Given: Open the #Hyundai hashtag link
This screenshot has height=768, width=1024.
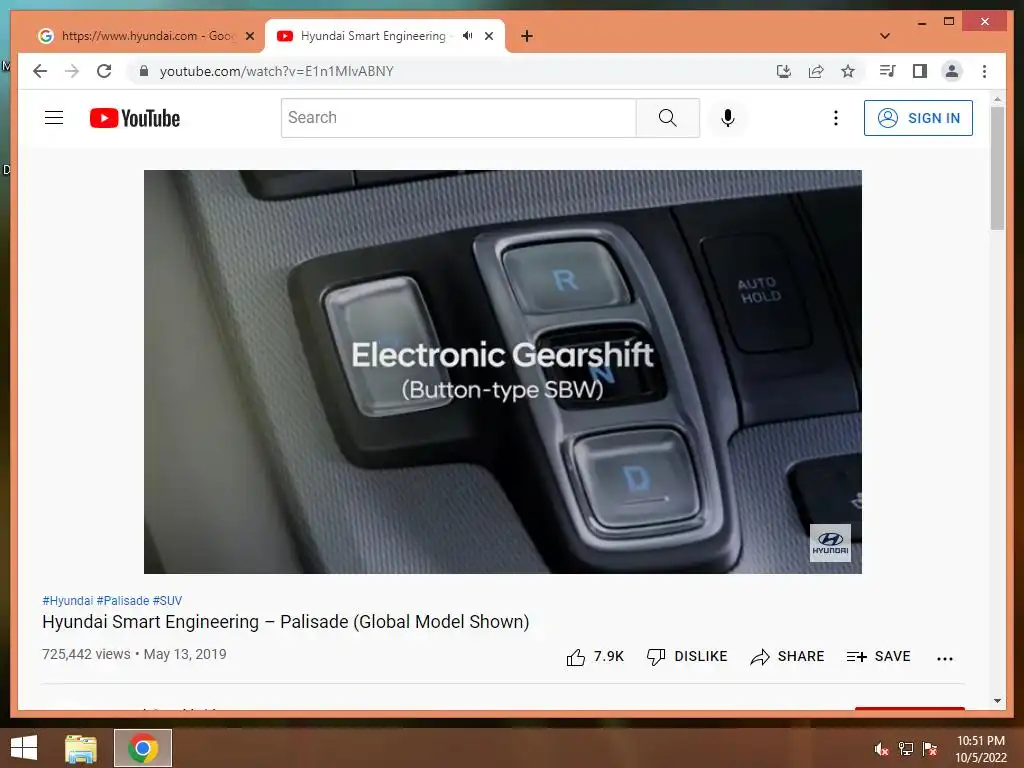Looking at the screenshot, I should click(67, 601).
